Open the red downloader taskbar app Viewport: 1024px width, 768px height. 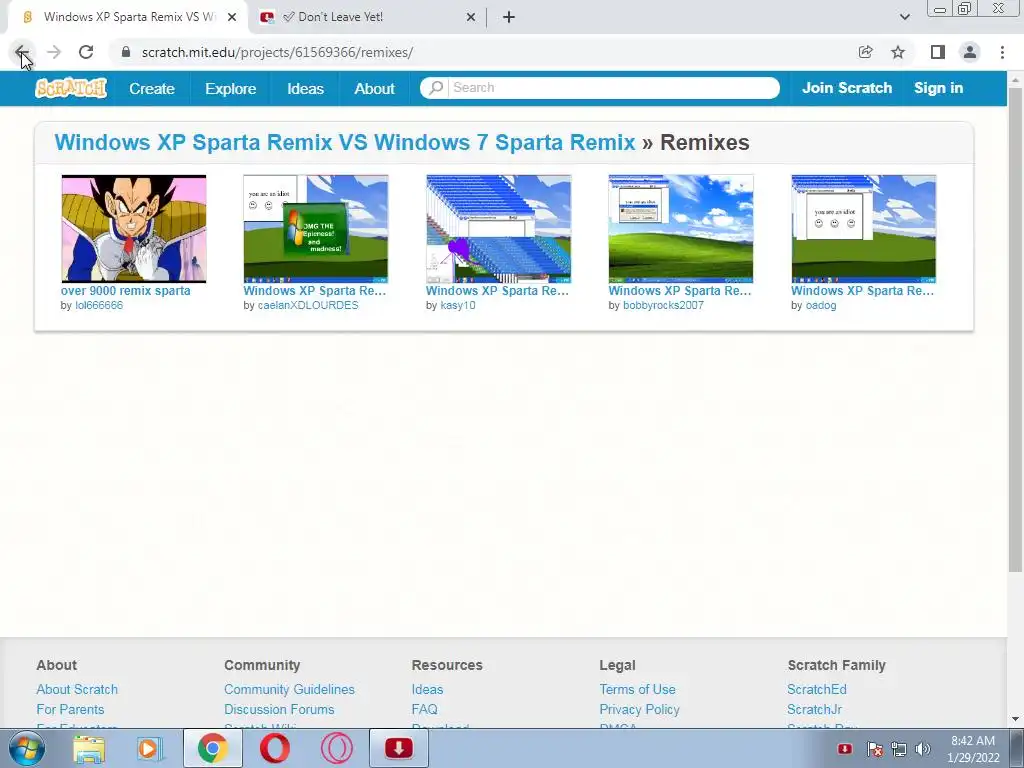(399, 748)
